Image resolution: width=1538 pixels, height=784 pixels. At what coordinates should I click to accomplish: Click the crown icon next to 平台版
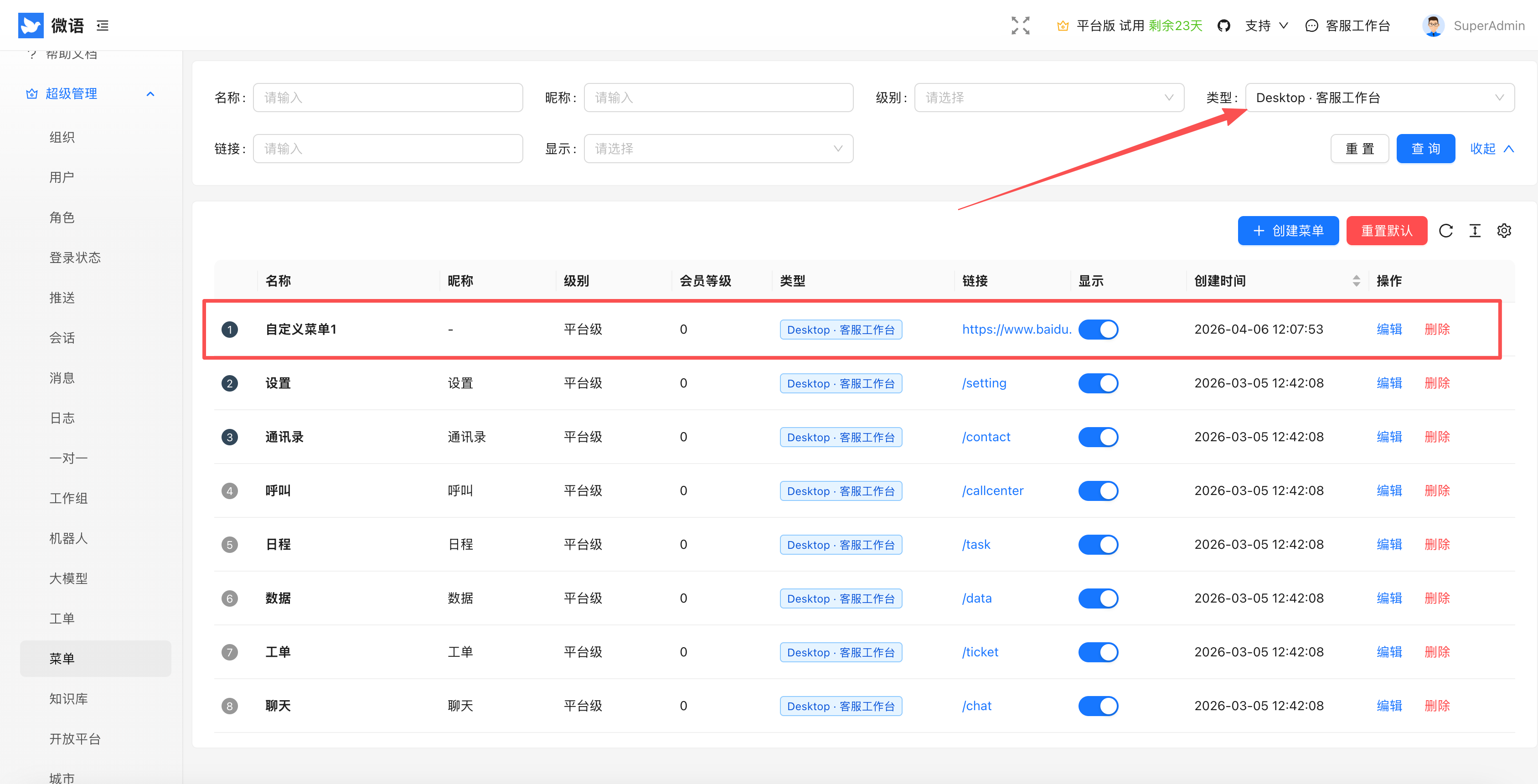[x=1063, y=26]
